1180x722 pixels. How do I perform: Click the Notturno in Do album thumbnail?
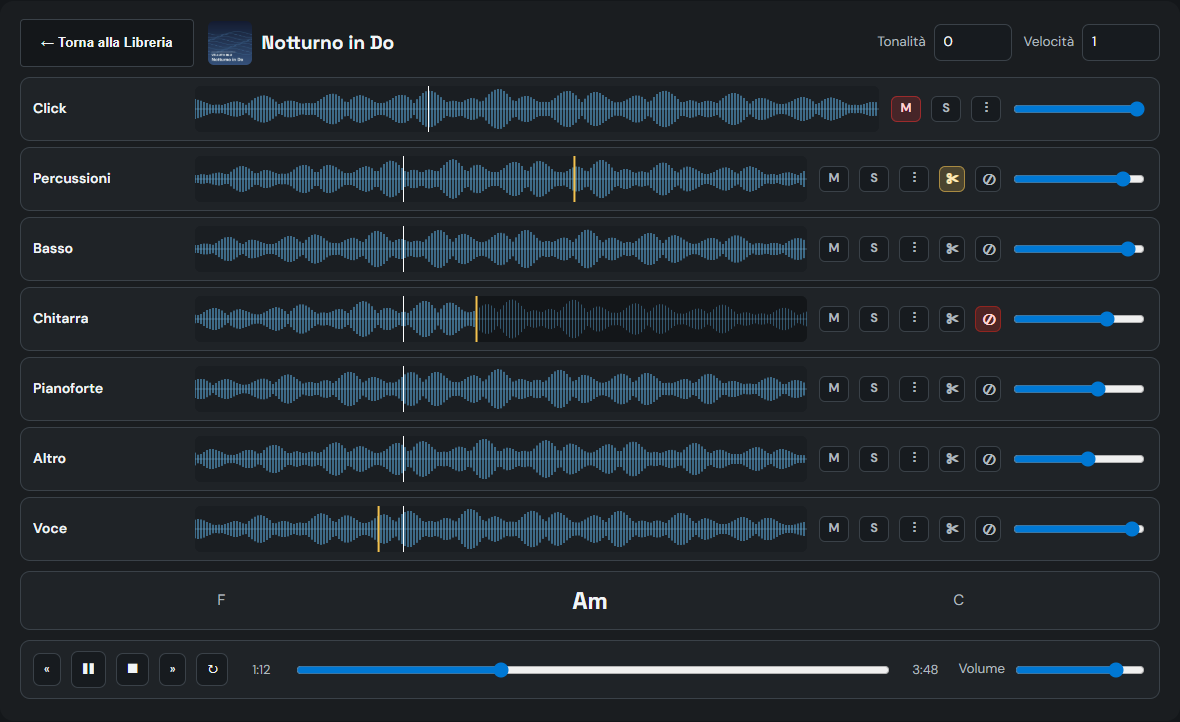click(x=230, y=44)
